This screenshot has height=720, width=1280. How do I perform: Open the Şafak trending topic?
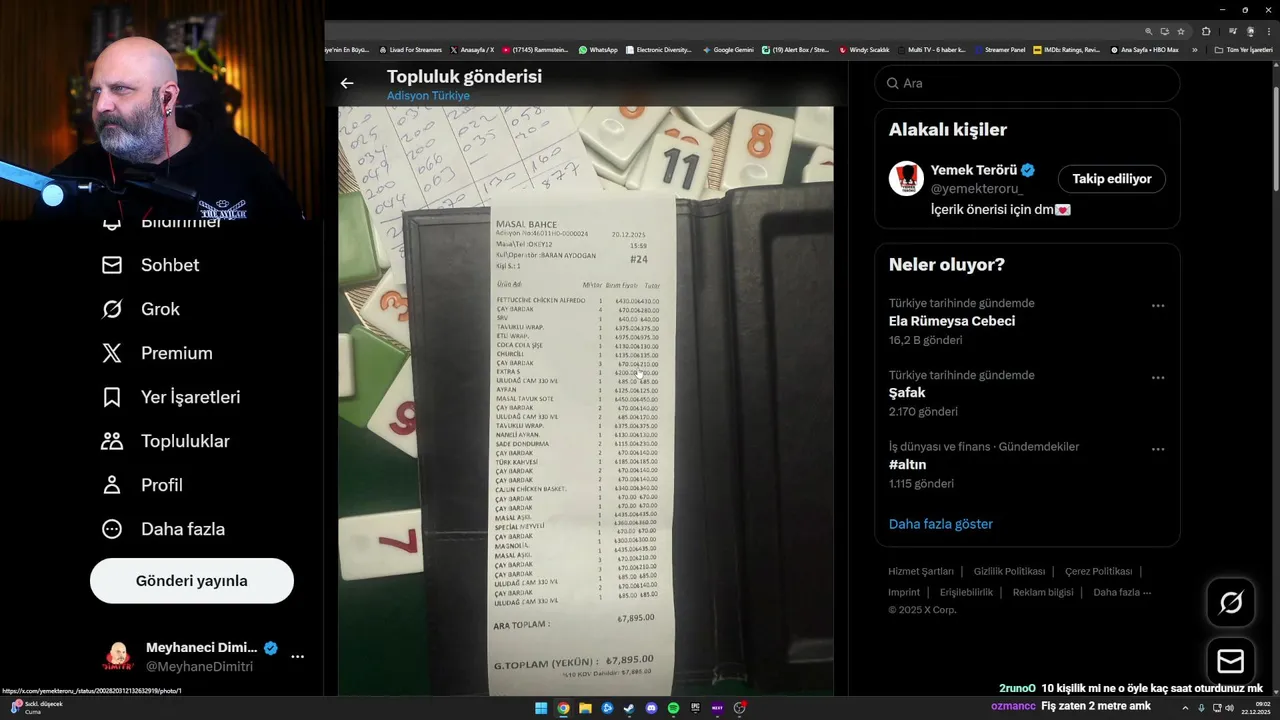coord(907,393)
